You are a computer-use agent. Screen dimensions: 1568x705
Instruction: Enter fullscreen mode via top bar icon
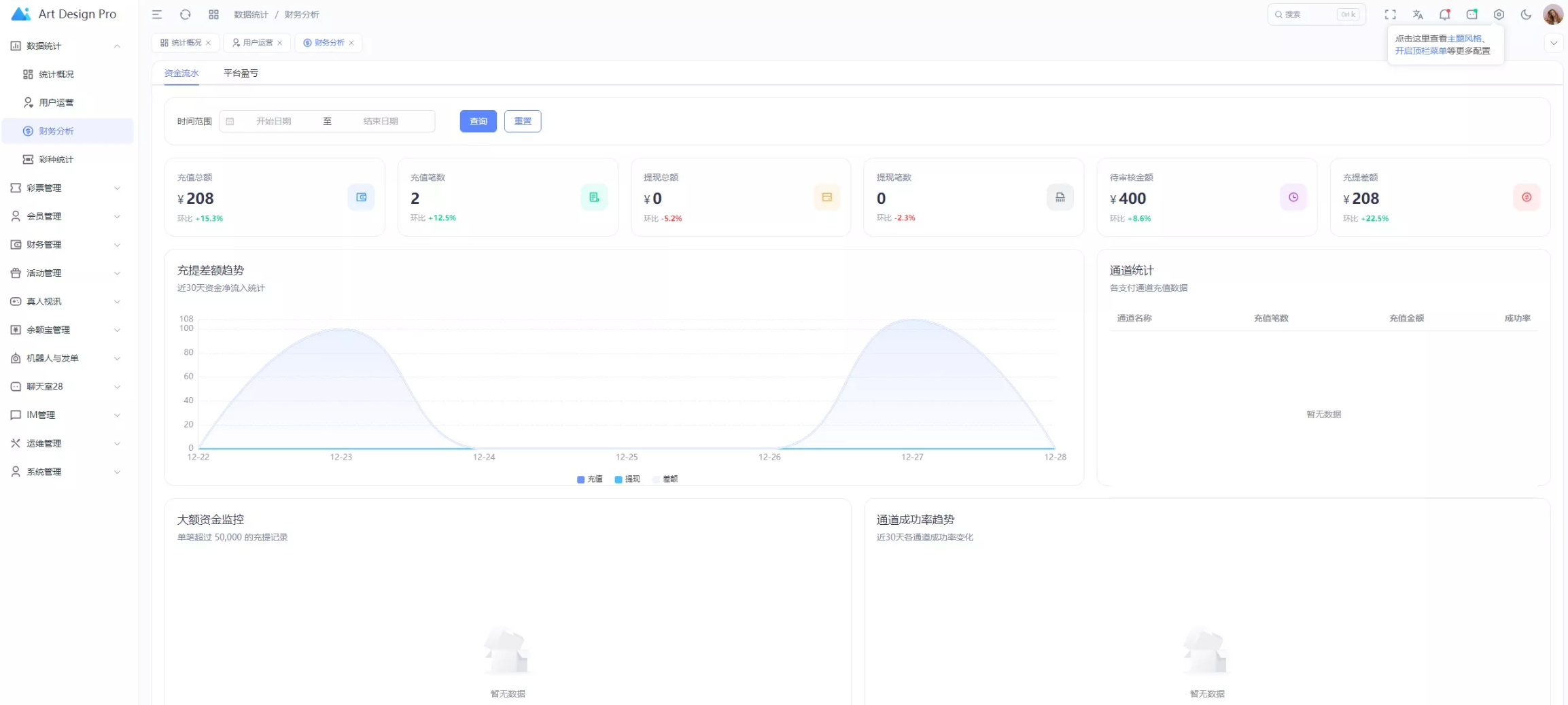coord(1390,14)
